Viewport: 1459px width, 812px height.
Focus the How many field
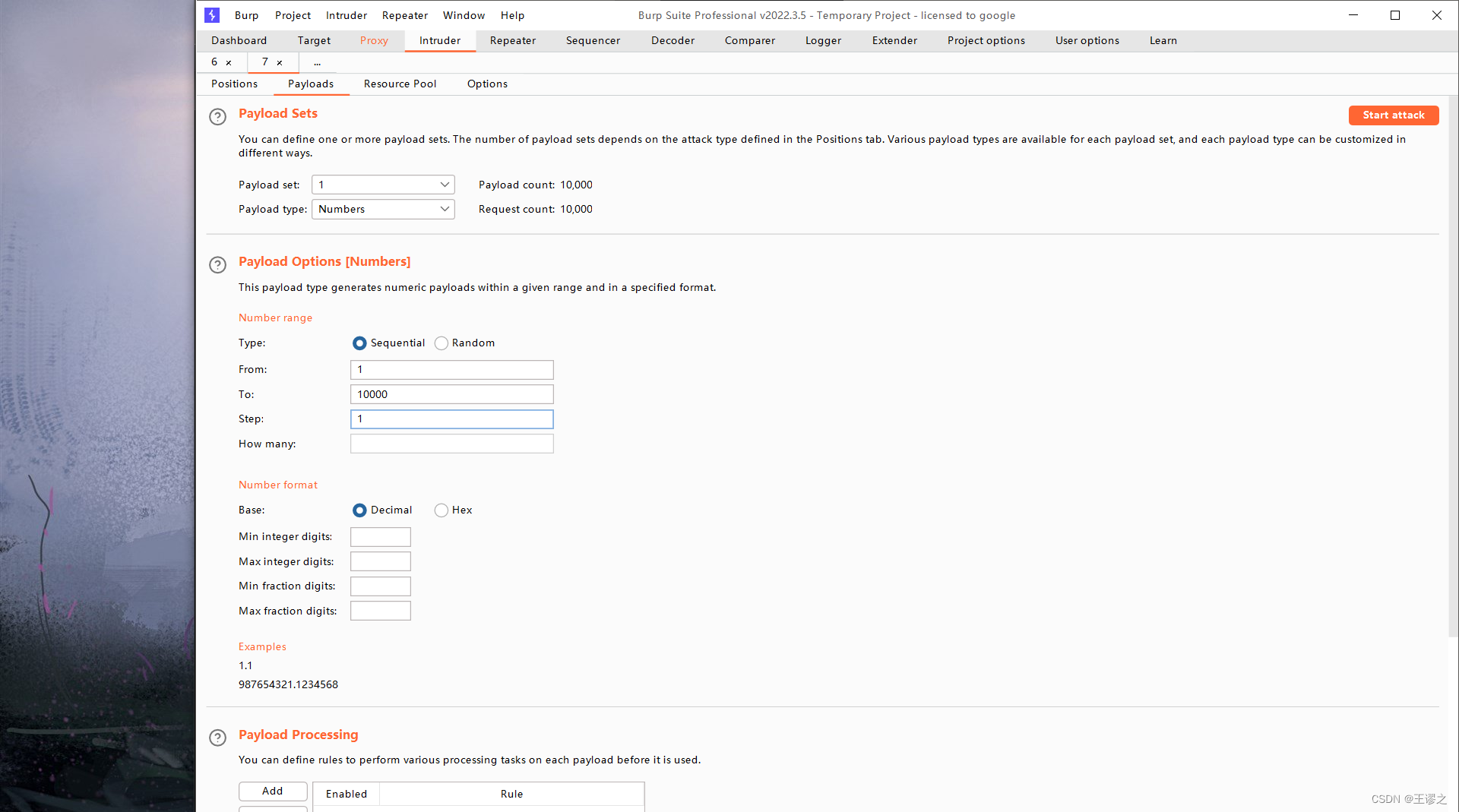tap(451, 444)
